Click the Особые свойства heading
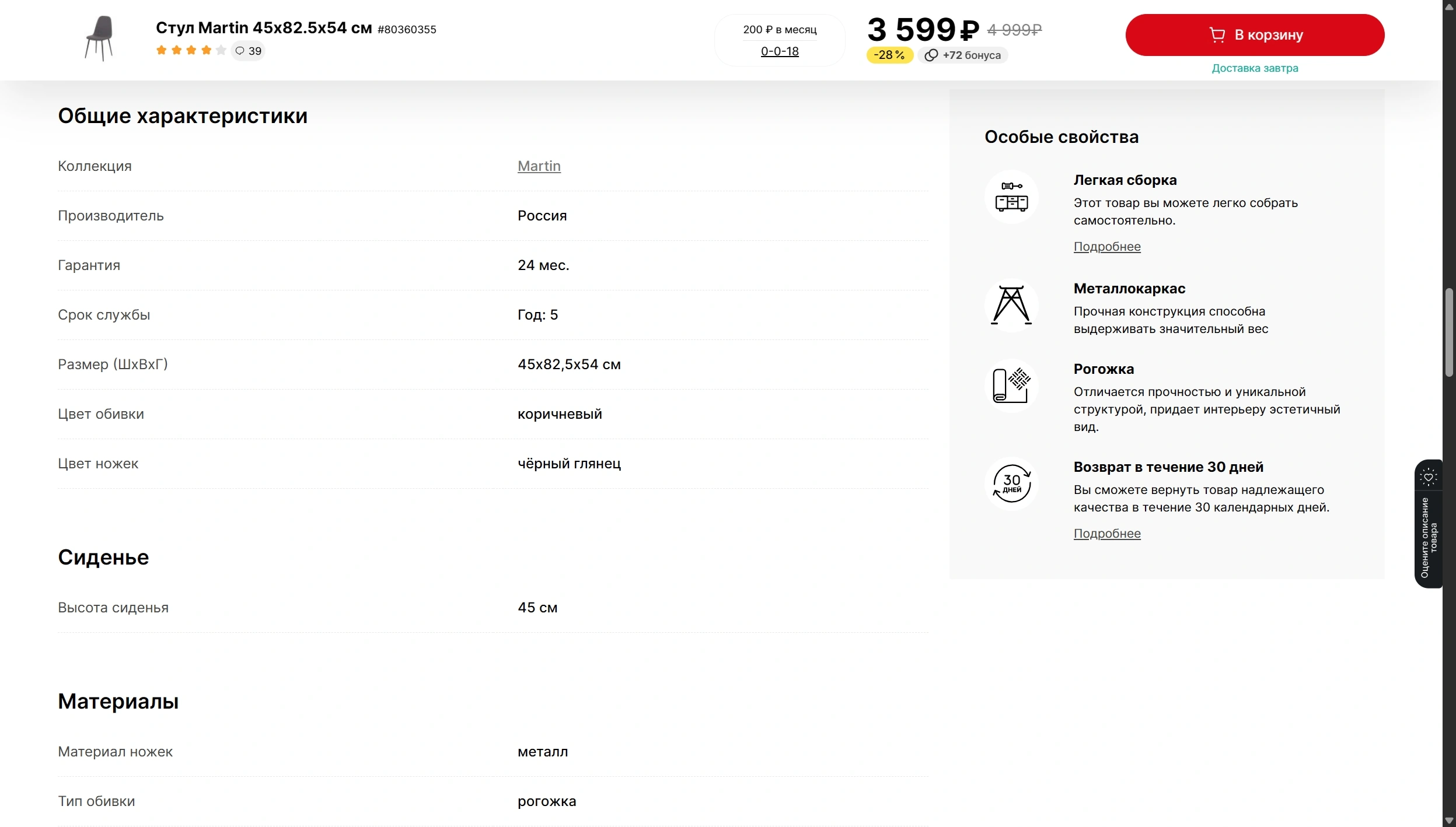 pos(1062,137)
